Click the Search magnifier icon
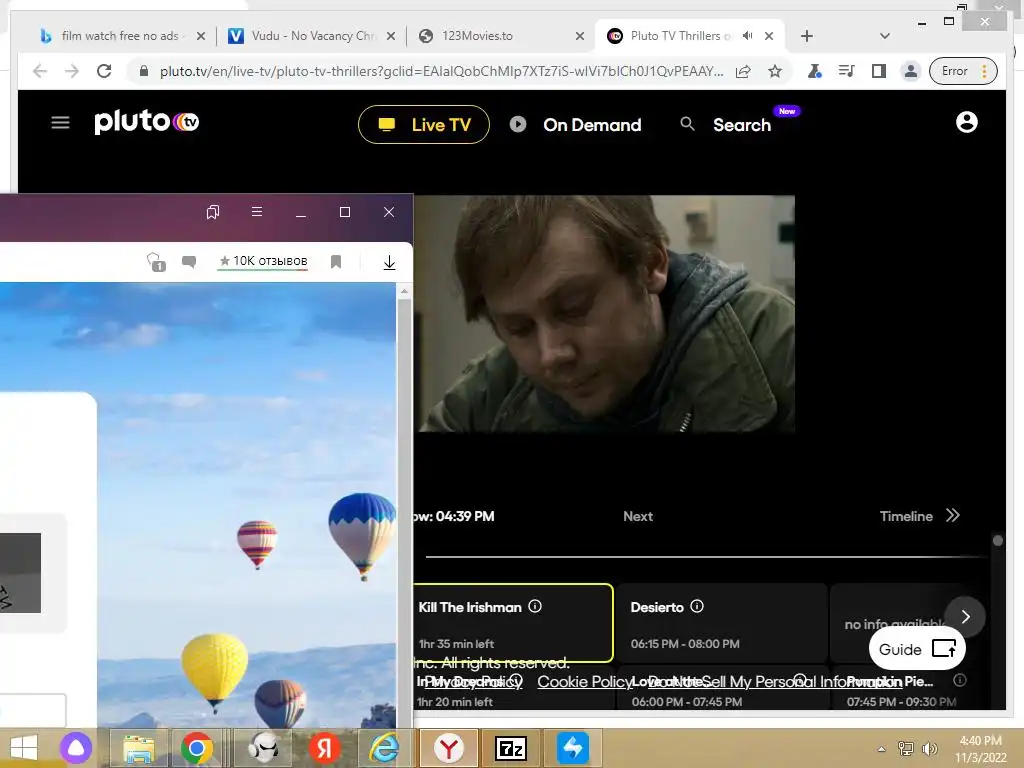 (687, 123)
